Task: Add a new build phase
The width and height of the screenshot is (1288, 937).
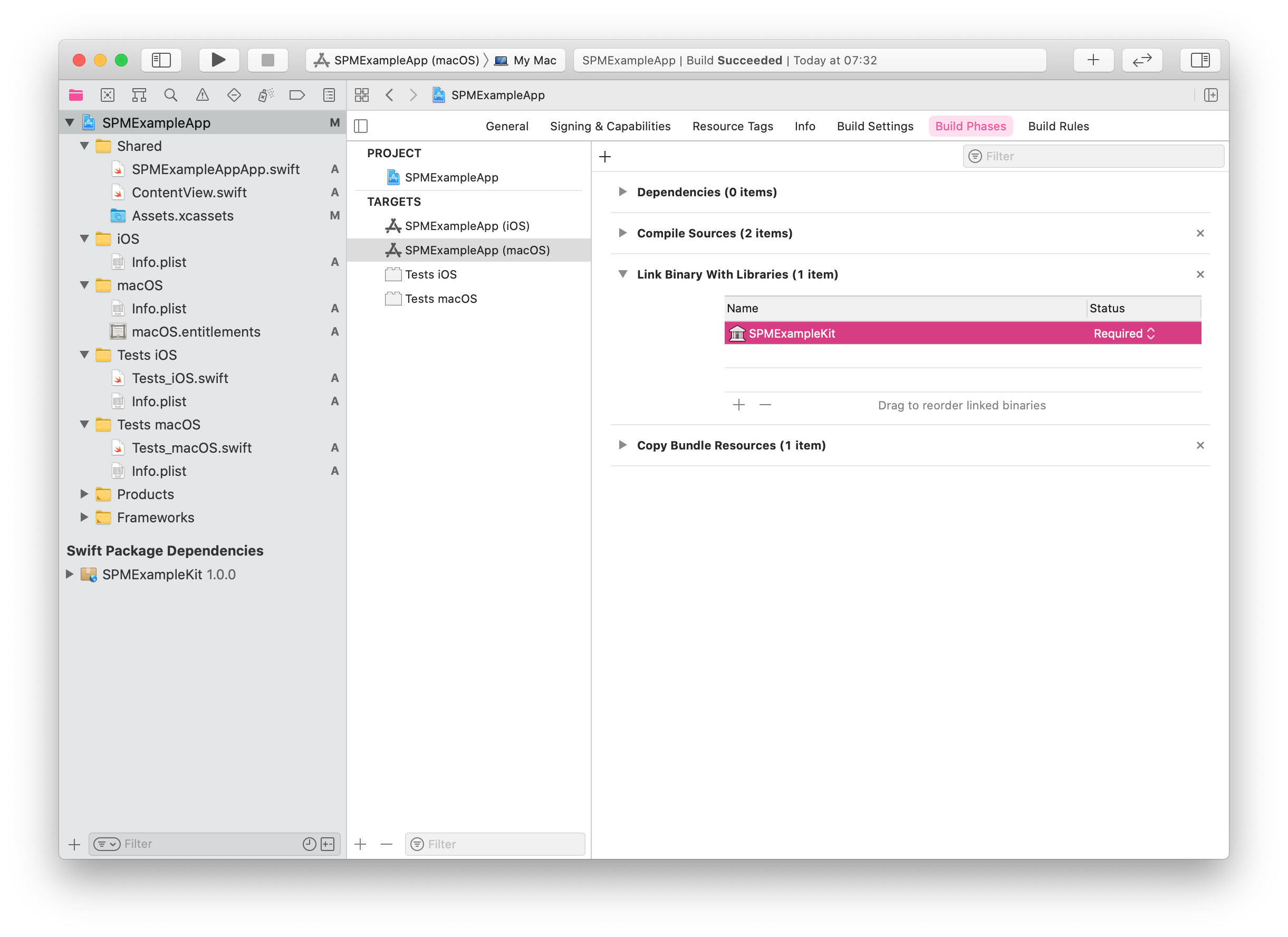Action: [x=605, y=157]
